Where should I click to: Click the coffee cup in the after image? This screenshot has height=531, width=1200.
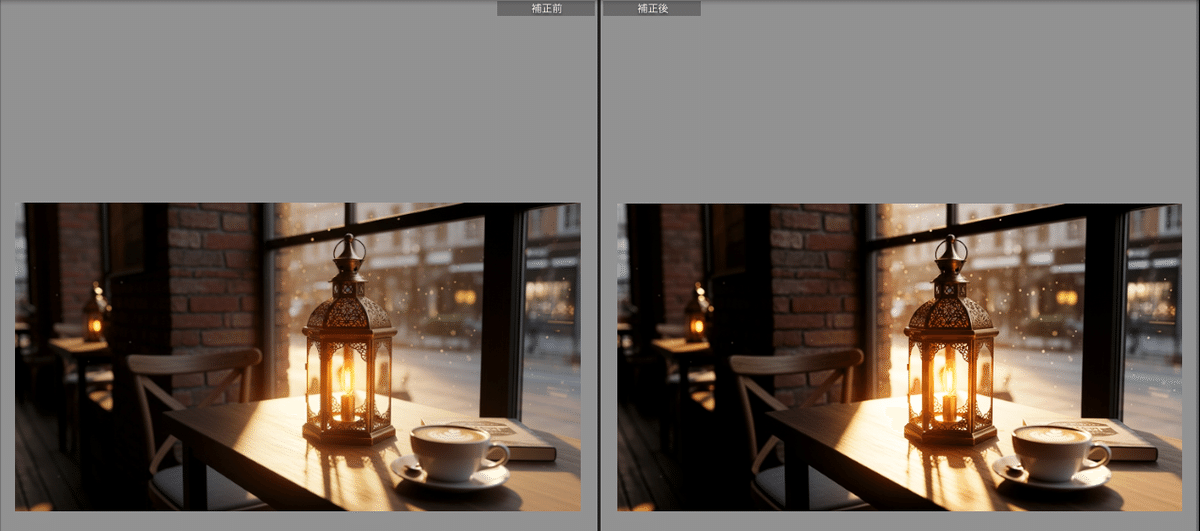point(1056,450)
